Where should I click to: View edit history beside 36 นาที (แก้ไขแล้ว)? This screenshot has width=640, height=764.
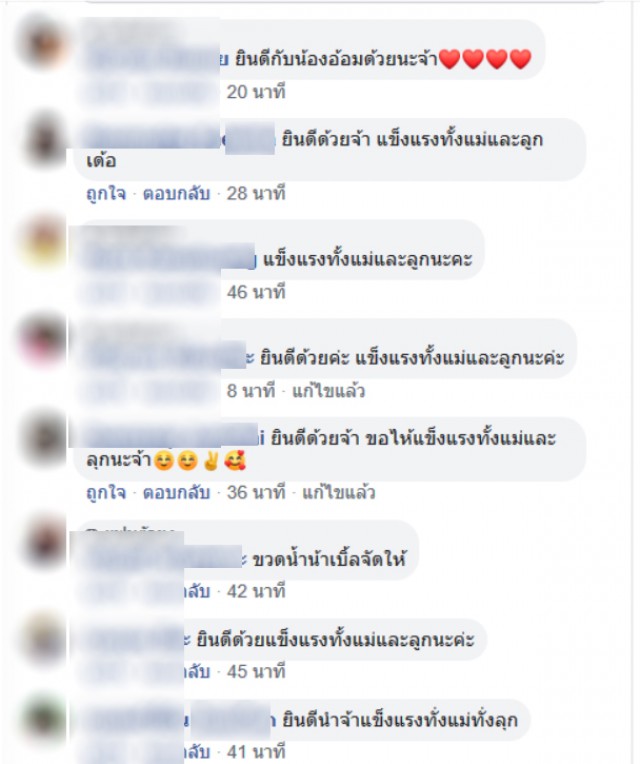339,493
